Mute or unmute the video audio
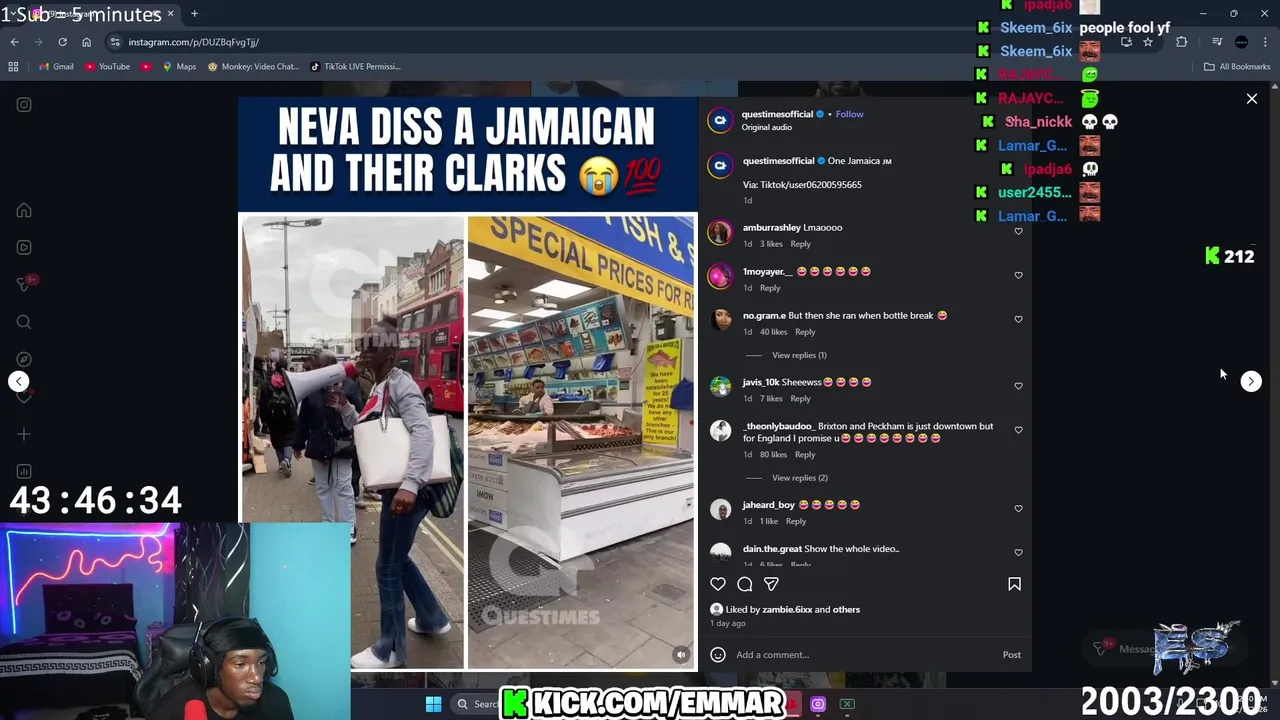The image size is (1280, 720). click(681, 655)
